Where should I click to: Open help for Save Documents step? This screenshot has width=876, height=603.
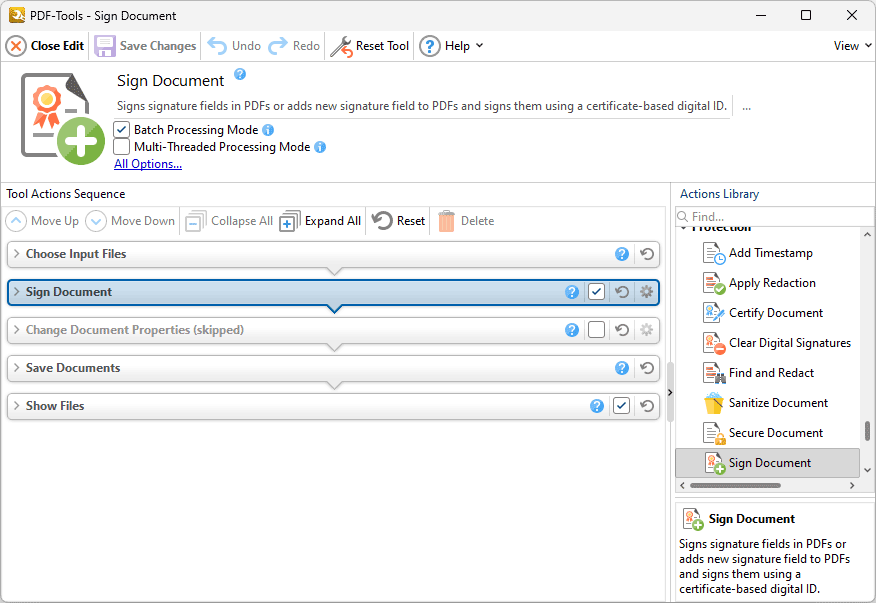coord(622,368)
